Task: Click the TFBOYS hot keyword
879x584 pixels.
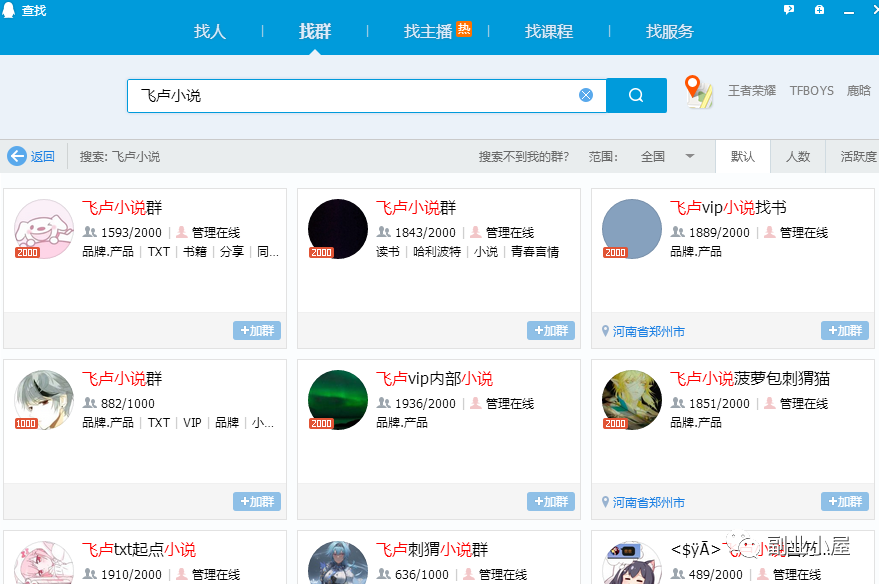Action: coord(811,90)
